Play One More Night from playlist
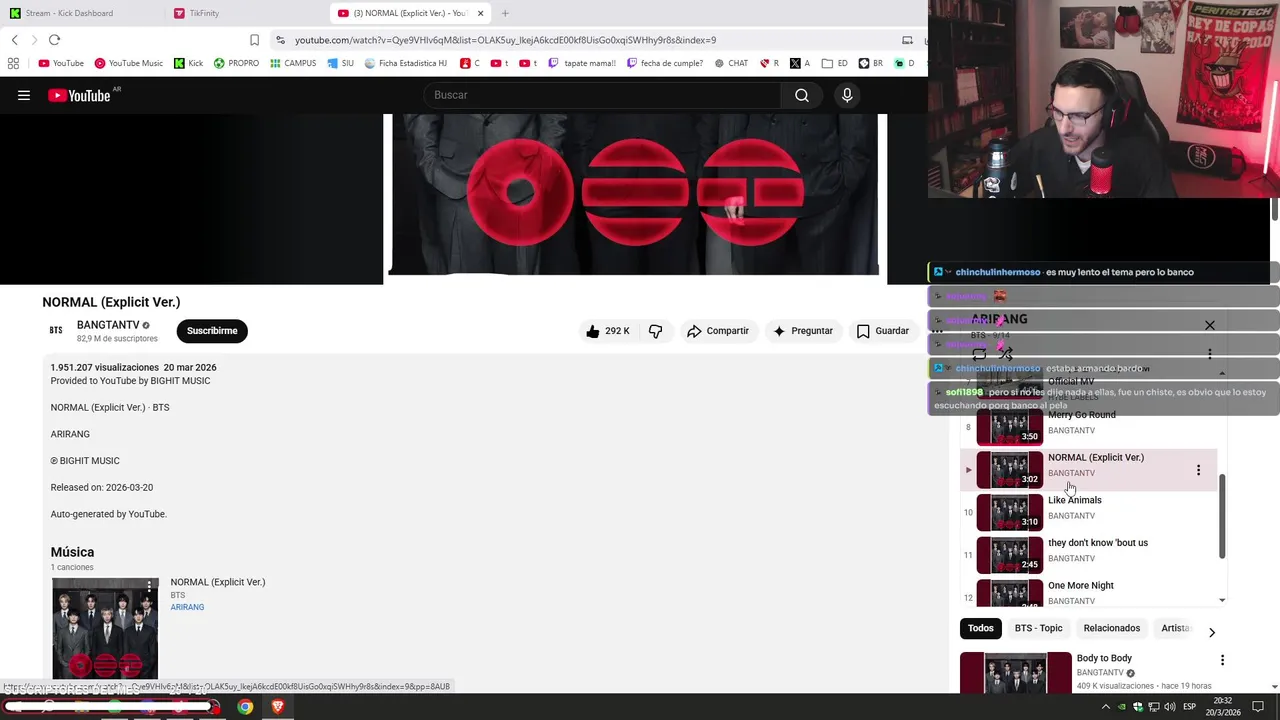This screenshot has height=720, width=1280. [x=1089, y=592]
